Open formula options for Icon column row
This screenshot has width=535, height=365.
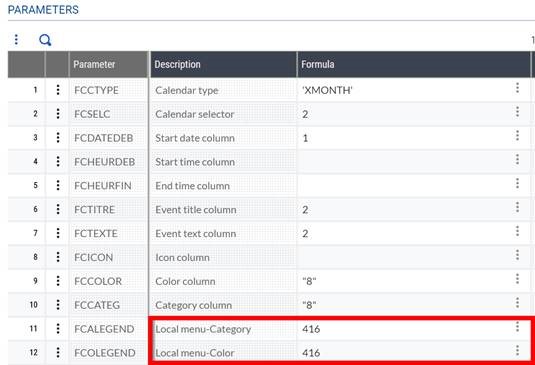coord(517,255)
